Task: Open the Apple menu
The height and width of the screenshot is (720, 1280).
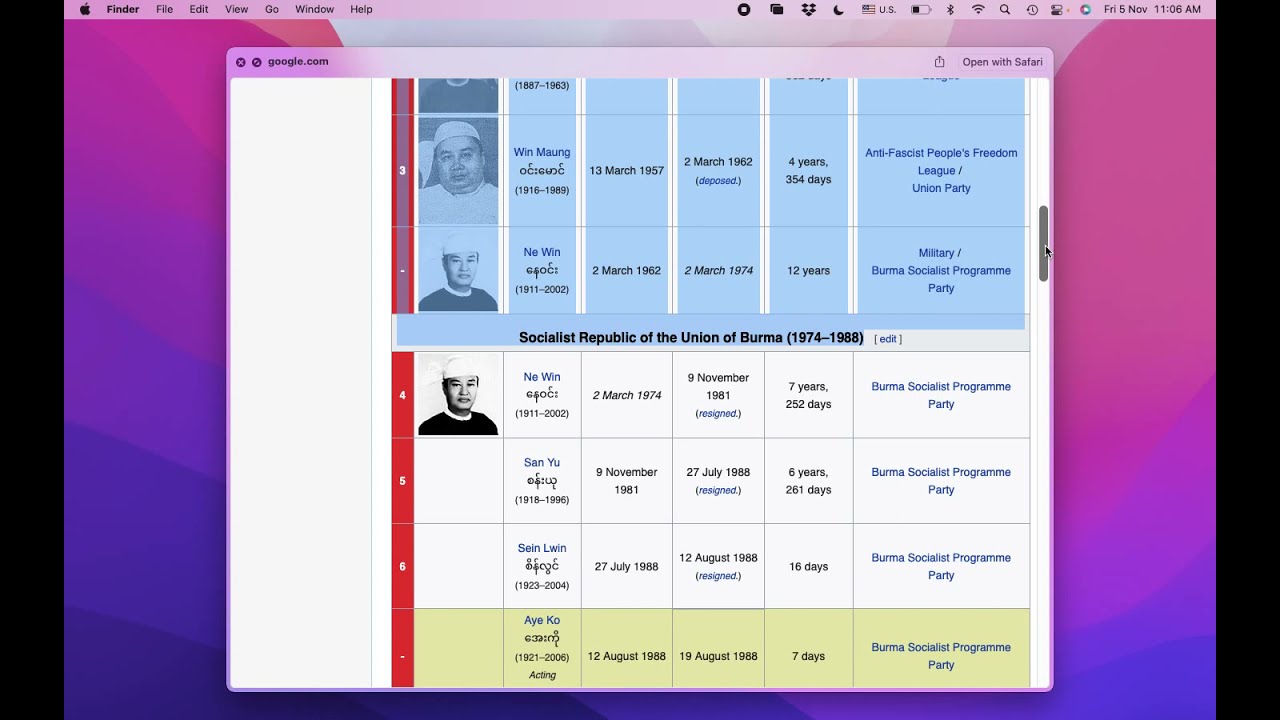Action: tap(85, 9)
